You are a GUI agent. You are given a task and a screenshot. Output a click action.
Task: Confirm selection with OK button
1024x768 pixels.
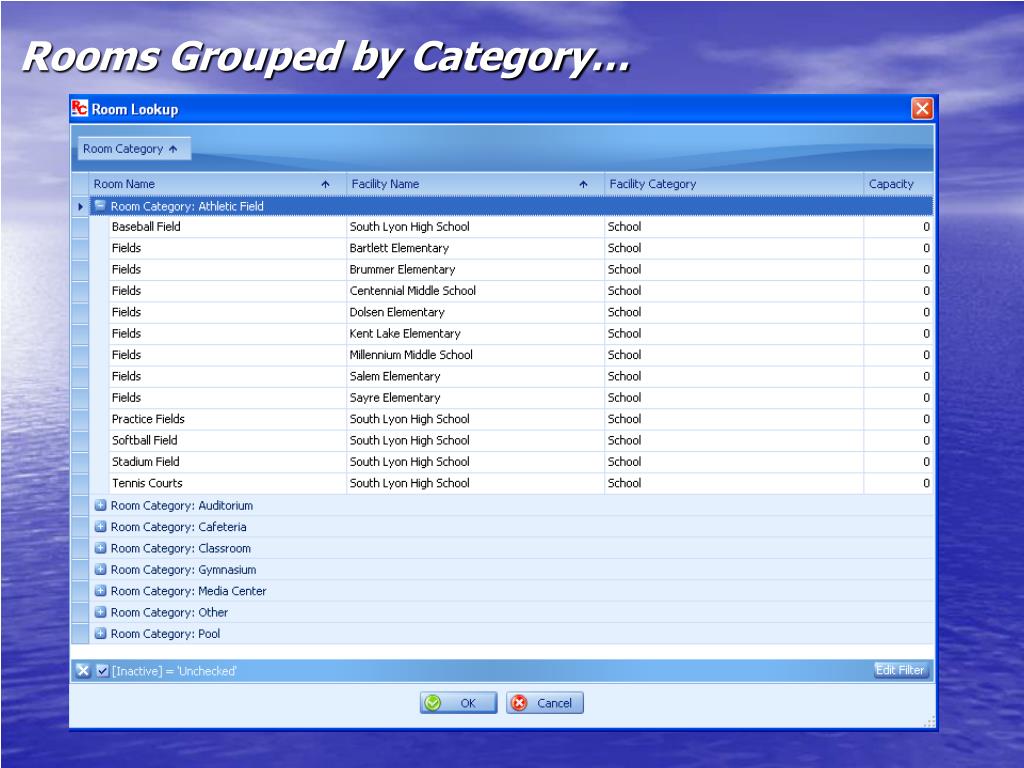458,703
